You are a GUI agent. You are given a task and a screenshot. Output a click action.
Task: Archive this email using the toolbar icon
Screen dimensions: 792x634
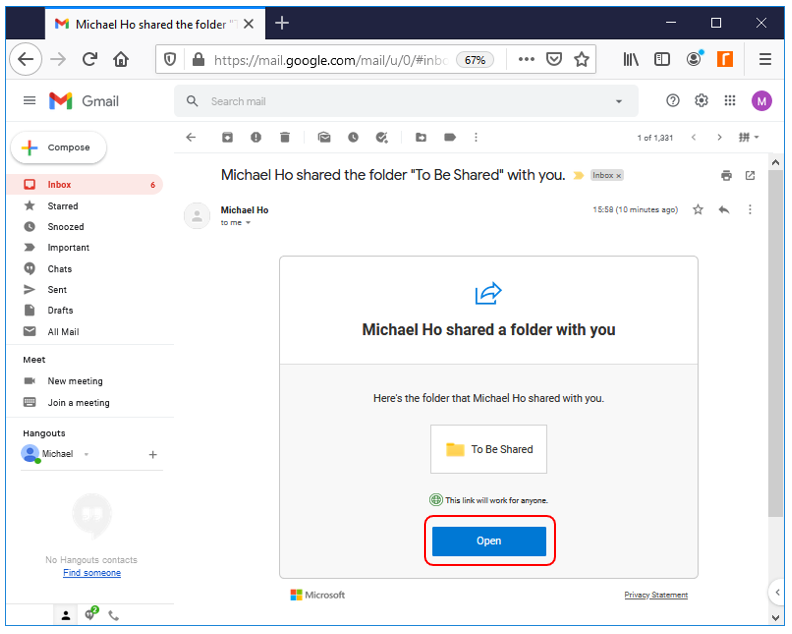227,137
